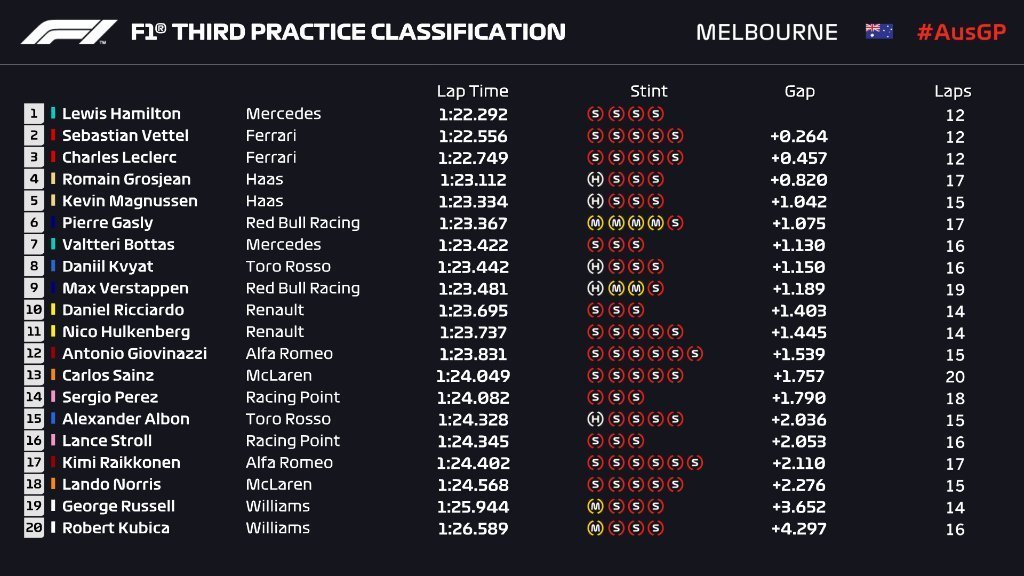
Task: Select the hard tyre icon in Daniil Kvyat's stint
Action: 595,267
